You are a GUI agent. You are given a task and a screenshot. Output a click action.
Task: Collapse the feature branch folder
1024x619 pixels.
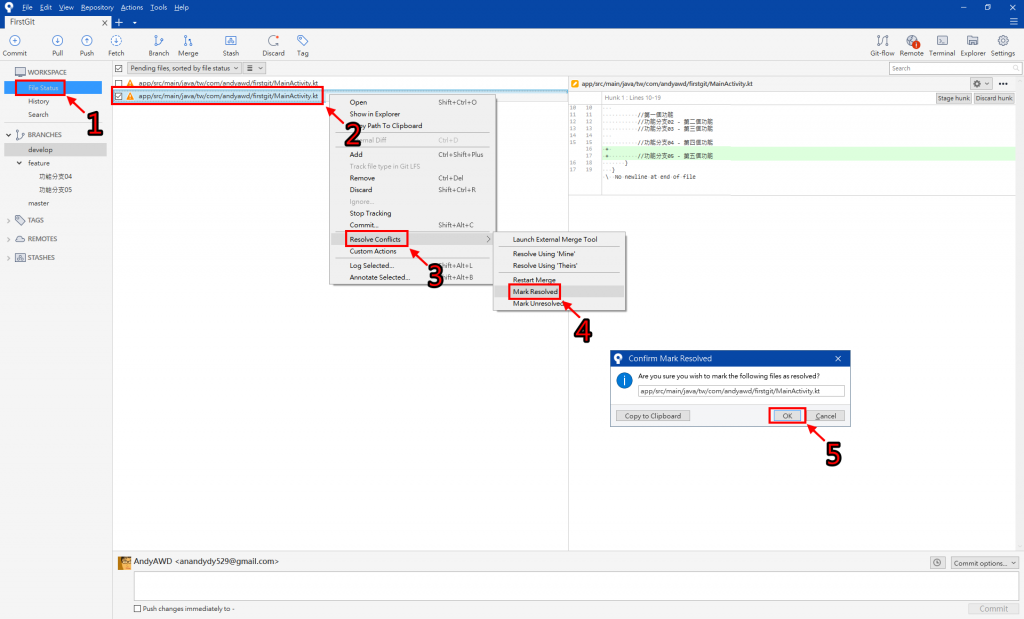(x=19, y=163)
